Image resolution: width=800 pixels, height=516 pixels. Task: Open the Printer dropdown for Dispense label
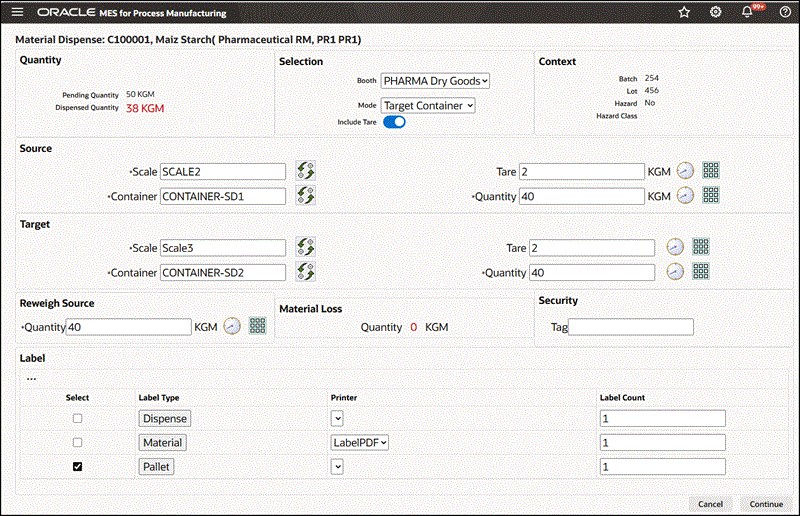click(x=337, y=419)
